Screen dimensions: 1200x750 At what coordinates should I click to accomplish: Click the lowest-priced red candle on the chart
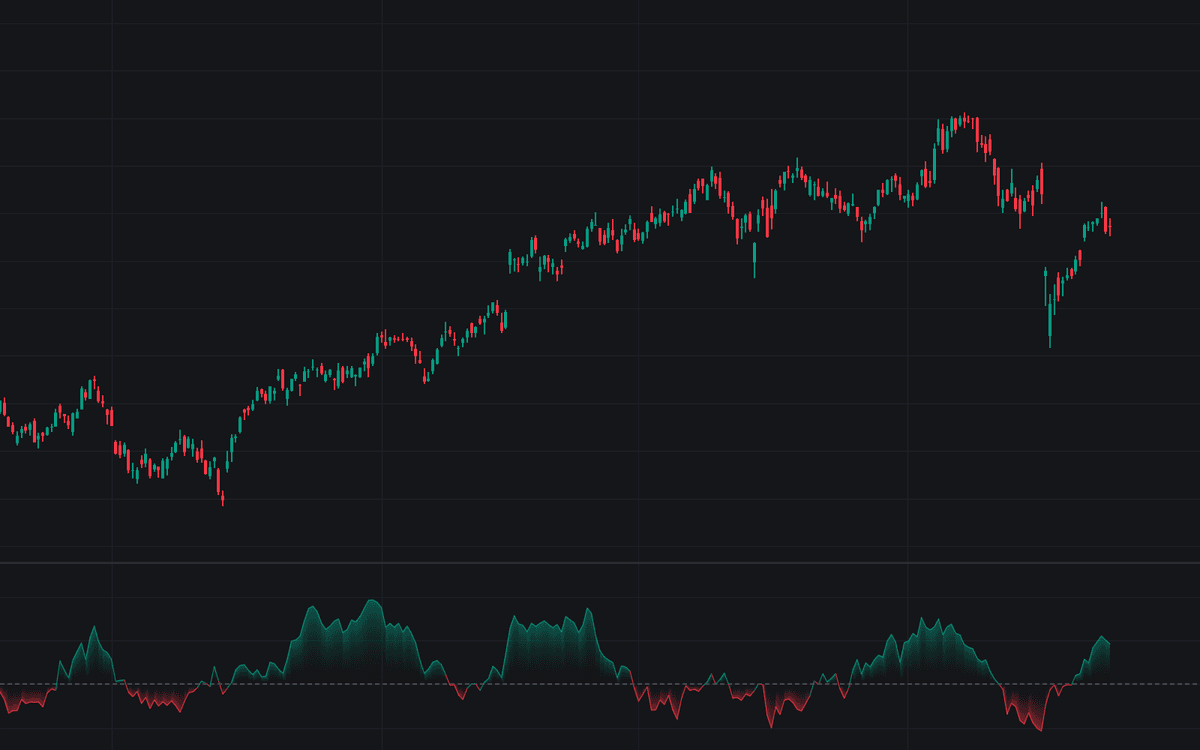pyautogui.click(x=222, y=499)
